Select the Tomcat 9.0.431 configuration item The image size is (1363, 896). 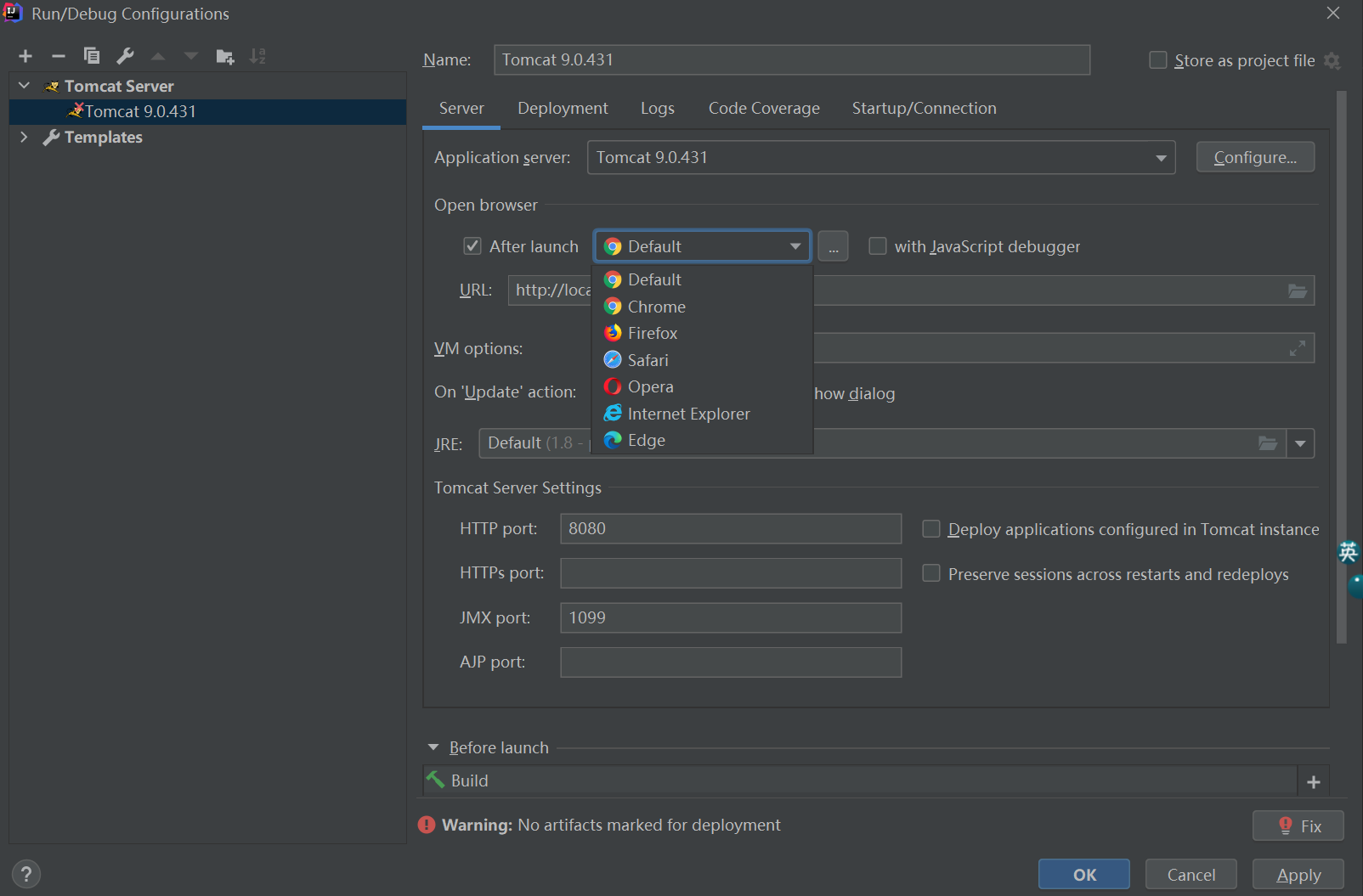click(207, 111)
